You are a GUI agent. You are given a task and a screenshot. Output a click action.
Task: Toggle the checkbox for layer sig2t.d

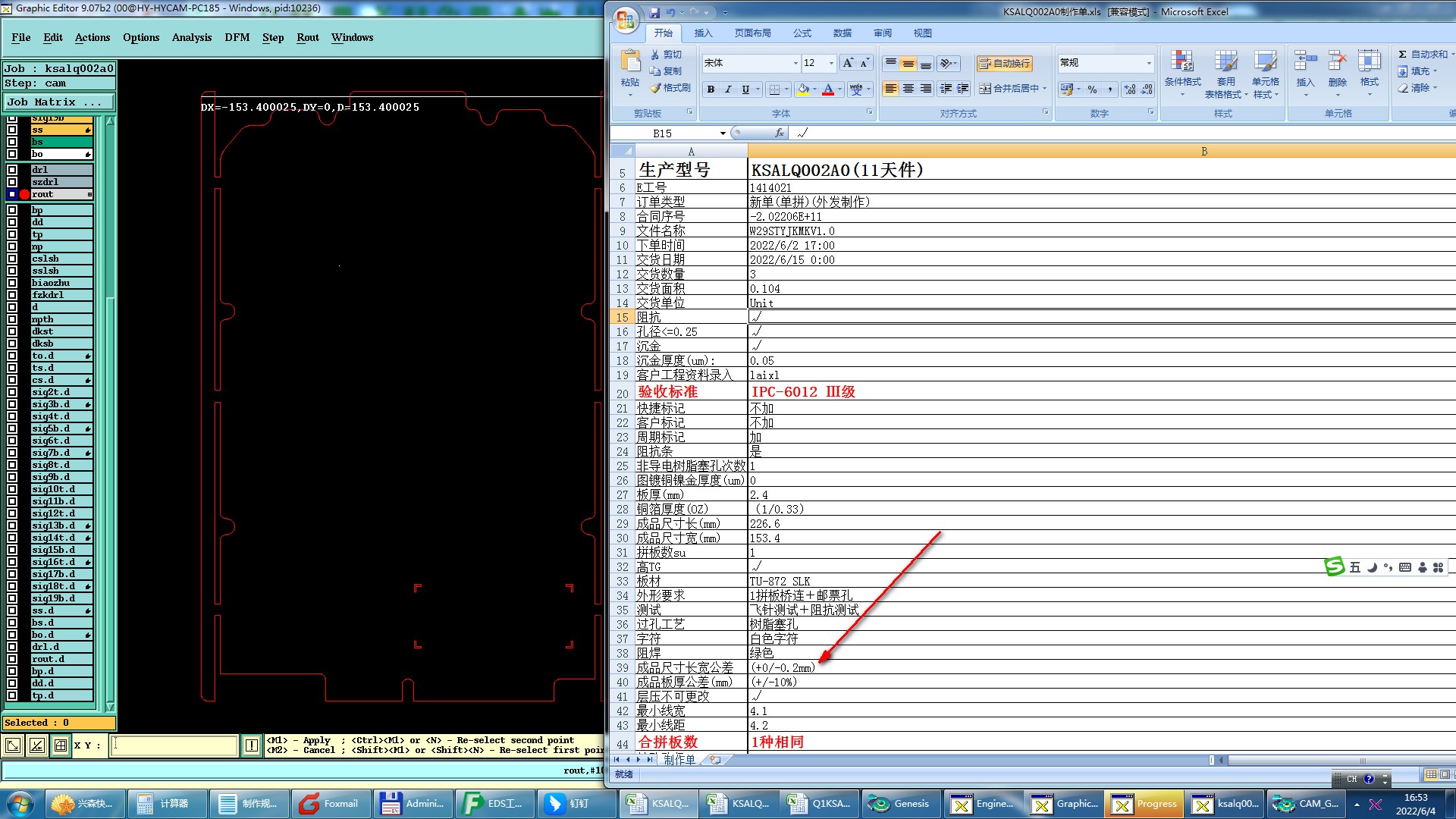[12, 392]
